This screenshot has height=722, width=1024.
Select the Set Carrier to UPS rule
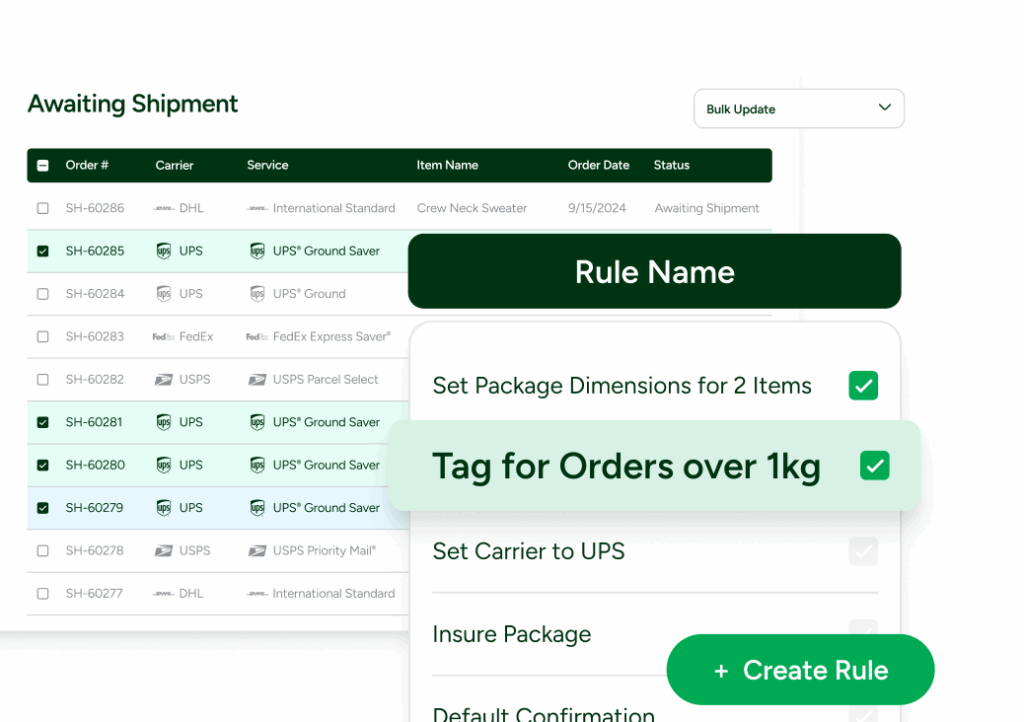tap(528, 551)
